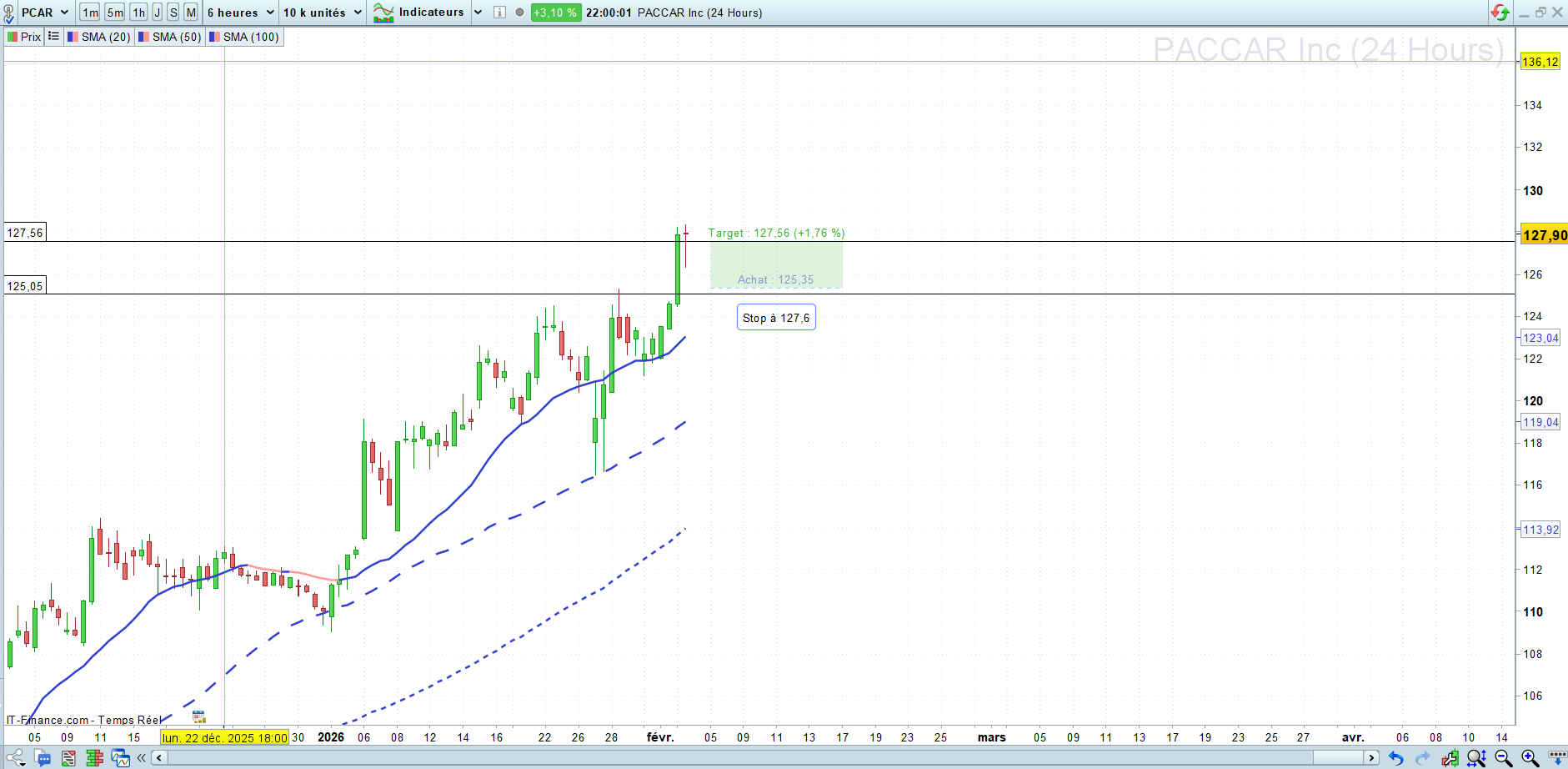Select the 125,05 horizontal line label
Image resolution: width=1568 pixels, height=769 pixels.
(x=25, y=285)
